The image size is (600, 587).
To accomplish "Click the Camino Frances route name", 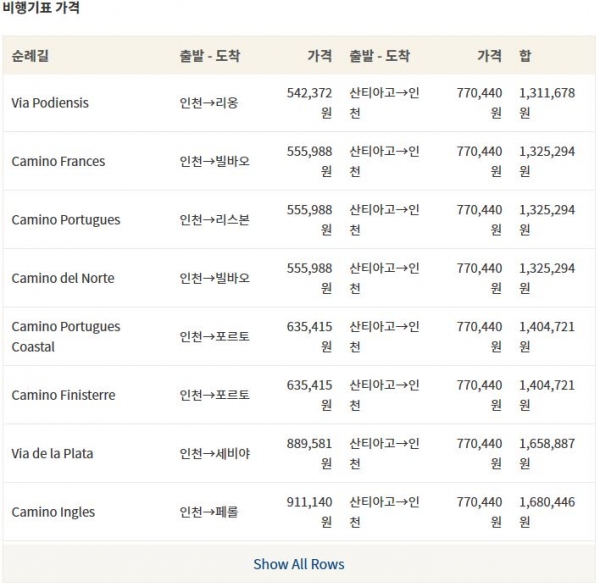I will coord(58,161).
